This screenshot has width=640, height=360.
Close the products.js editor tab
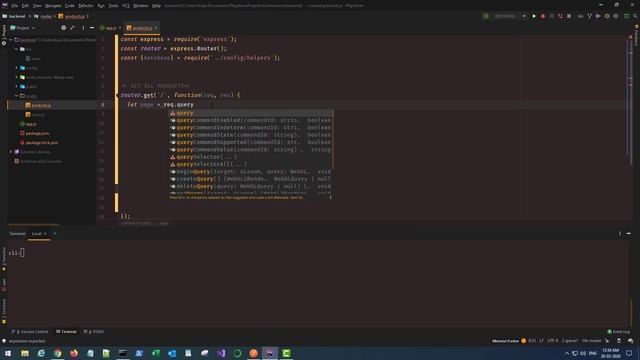[x=156, y=28]
